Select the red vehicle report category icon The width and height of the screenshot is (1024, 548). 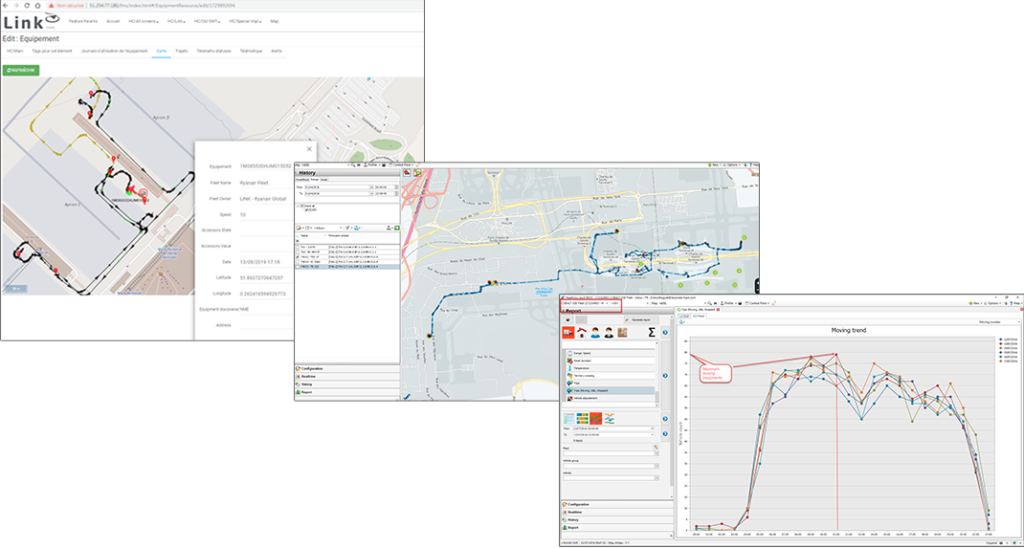click(x=568, y=332)
